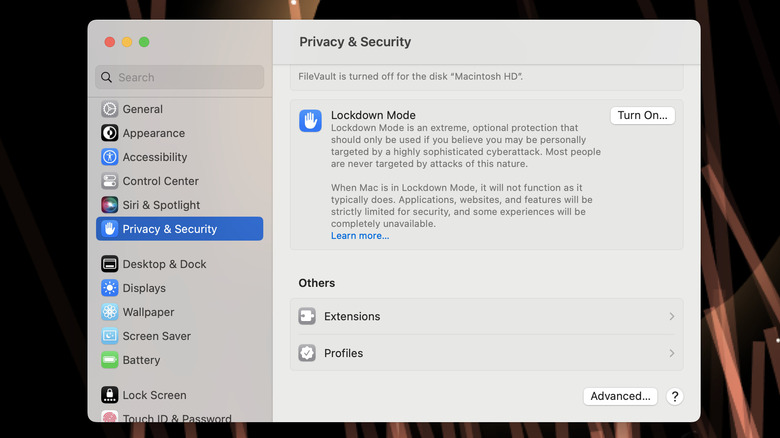This screenshot has width=780, height=438.
Task: Click the question mark help button
Action: coord(674,396)
